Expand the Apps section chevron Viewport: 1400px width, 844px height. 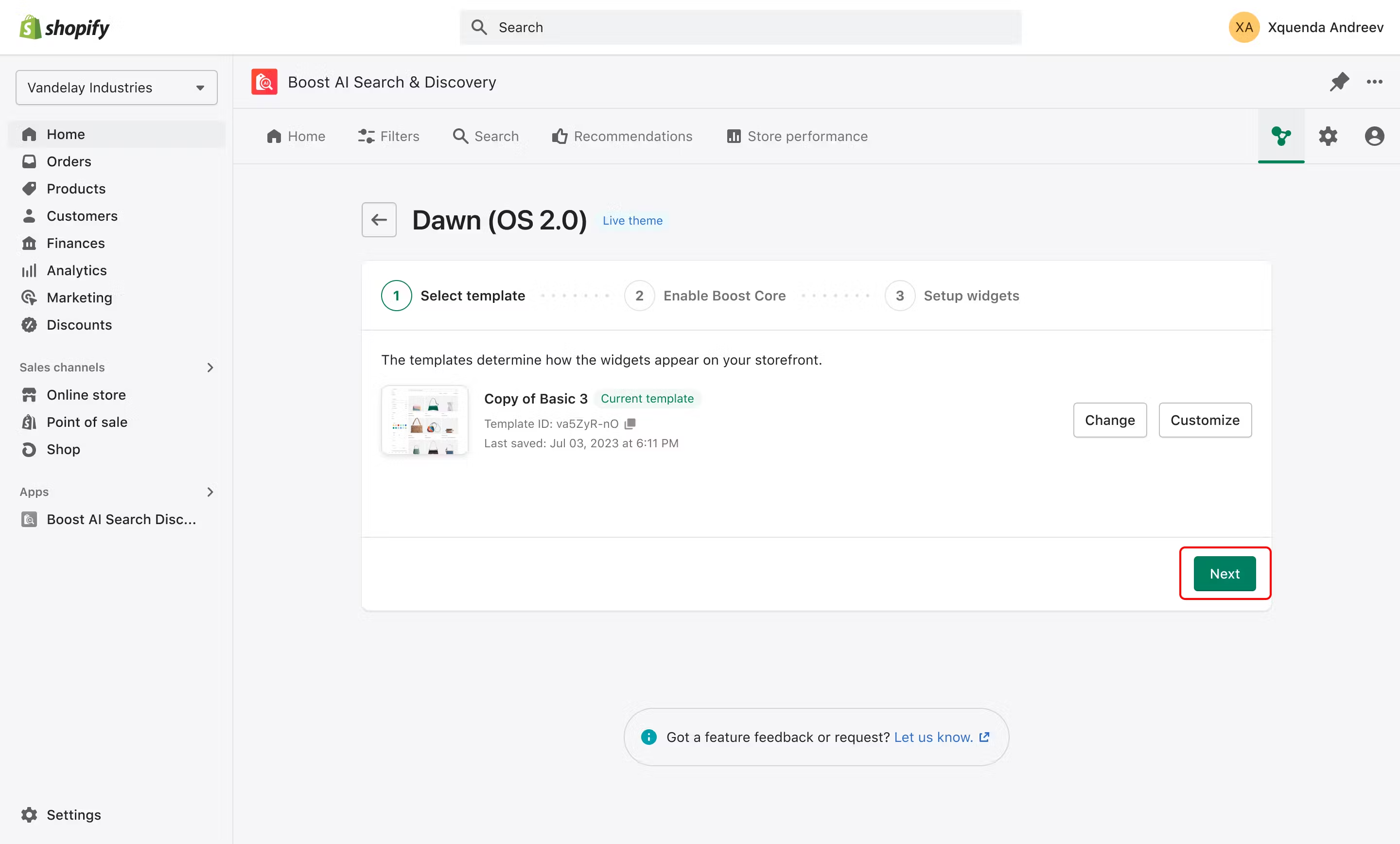tap(210, 492)
